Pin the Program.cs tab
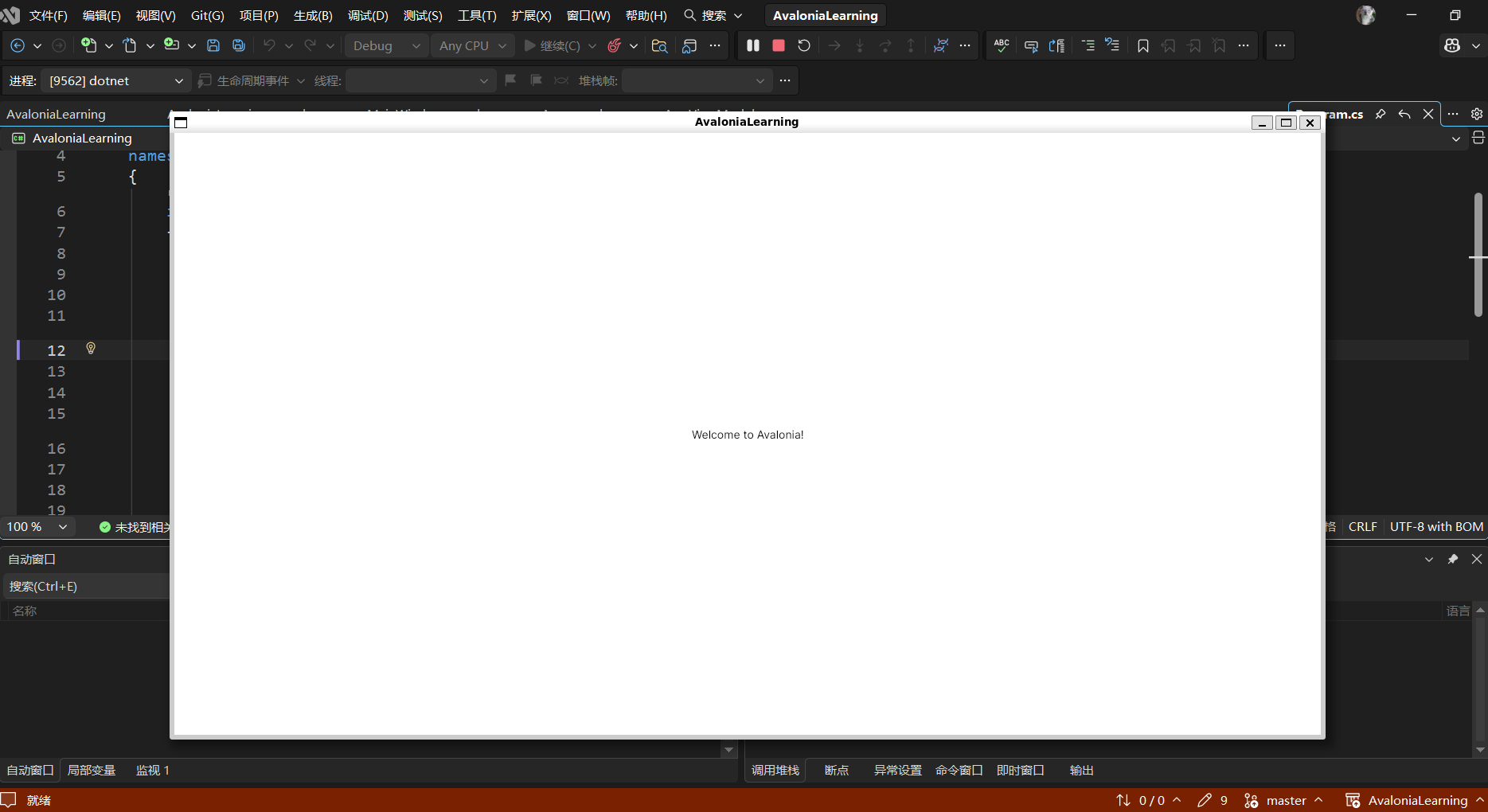Image resolution: width=1488 pixels, height=812 pixels. 1381,114
